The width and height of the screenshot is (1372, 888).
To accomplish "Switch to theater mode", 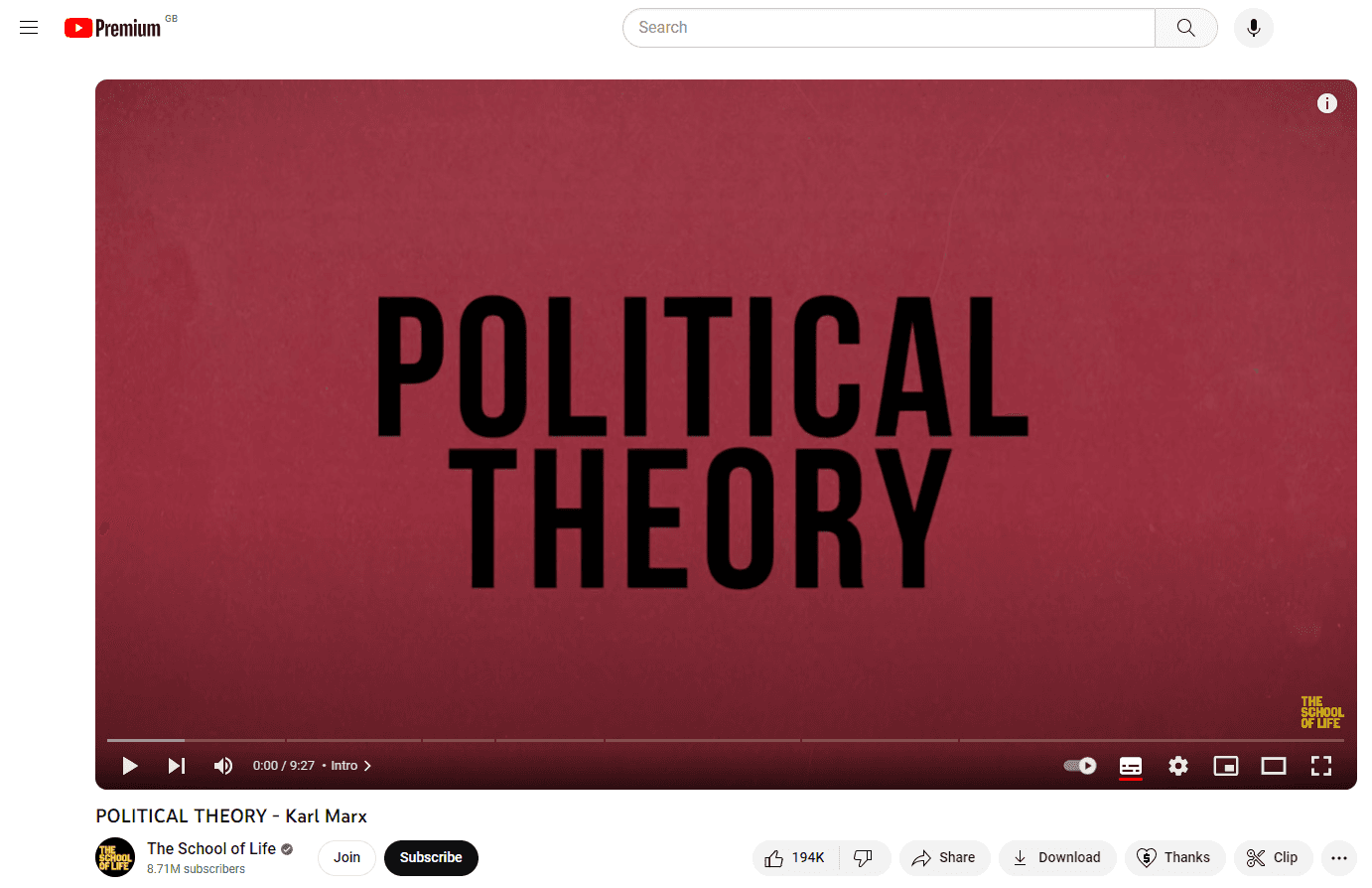I will [x=1274, y=766].
